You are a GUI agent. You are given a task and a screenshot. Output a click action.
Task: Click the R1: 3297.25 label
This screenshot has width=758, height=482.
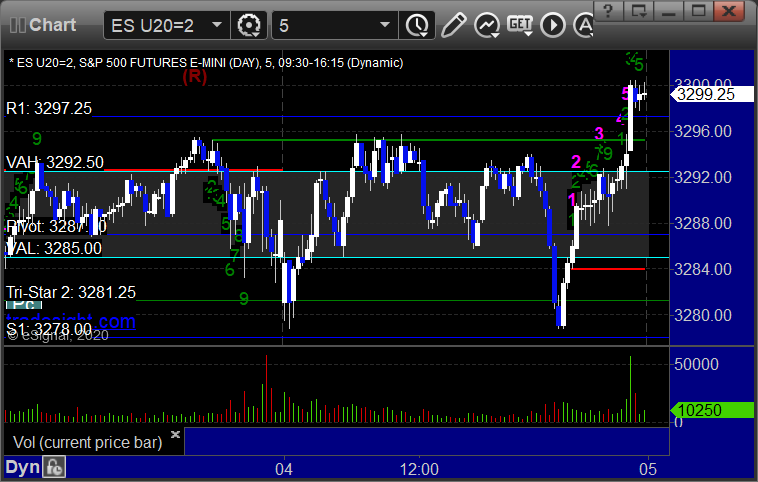pos(49,108)
